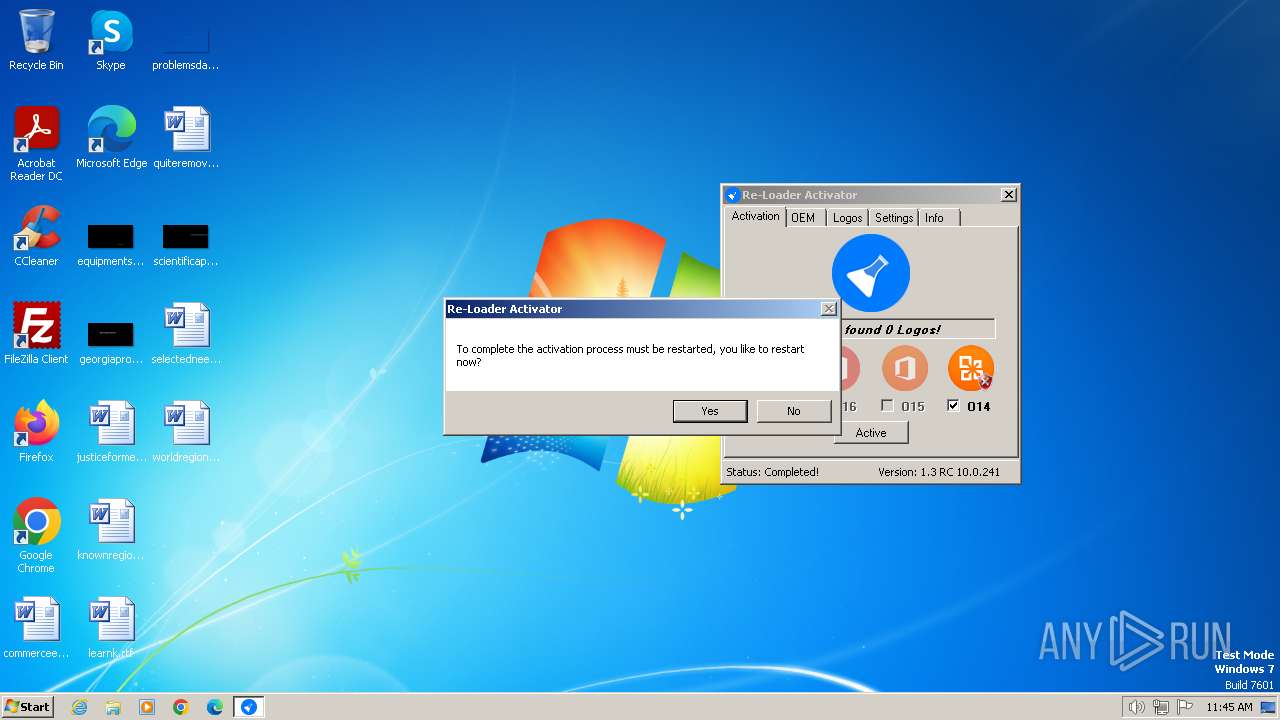1280x720 pixels.
Task: Select the quiteremov... Word document
Action: click(186, 138)
